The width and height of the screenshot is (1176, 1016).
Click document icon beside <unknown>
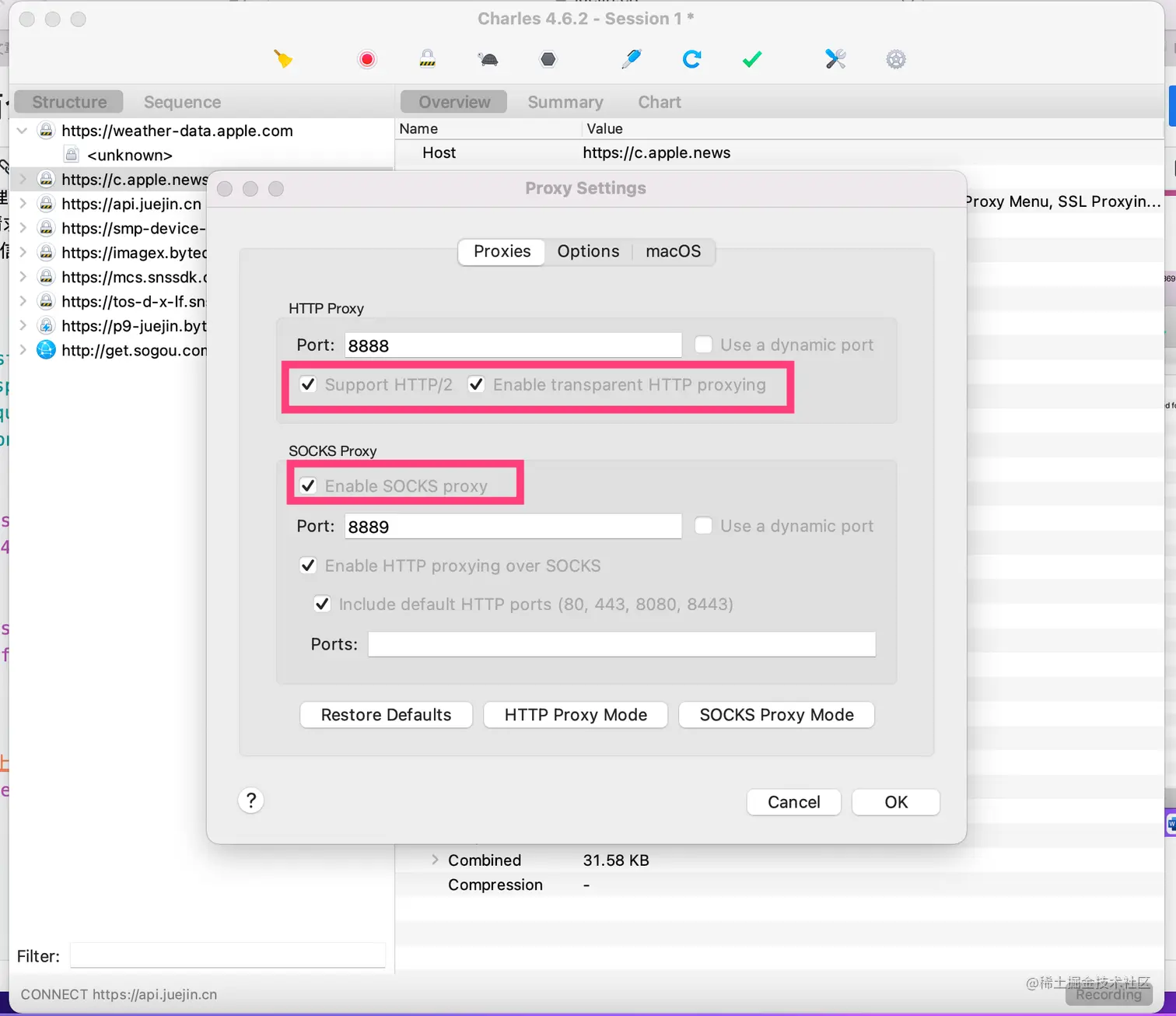coord(72,155)
